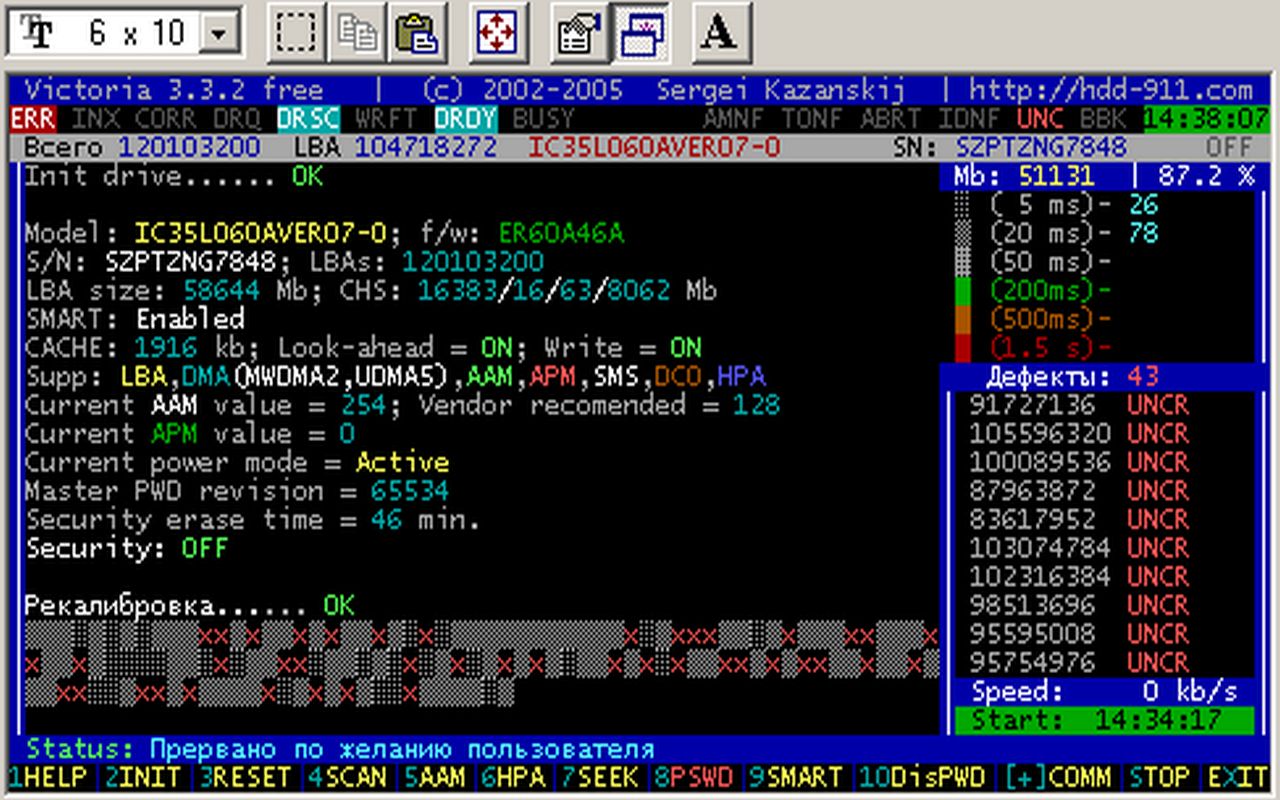Click the Paste clipboard toolbar icon
Screen dimensions: 1280x800
click(x=416, y=33)
